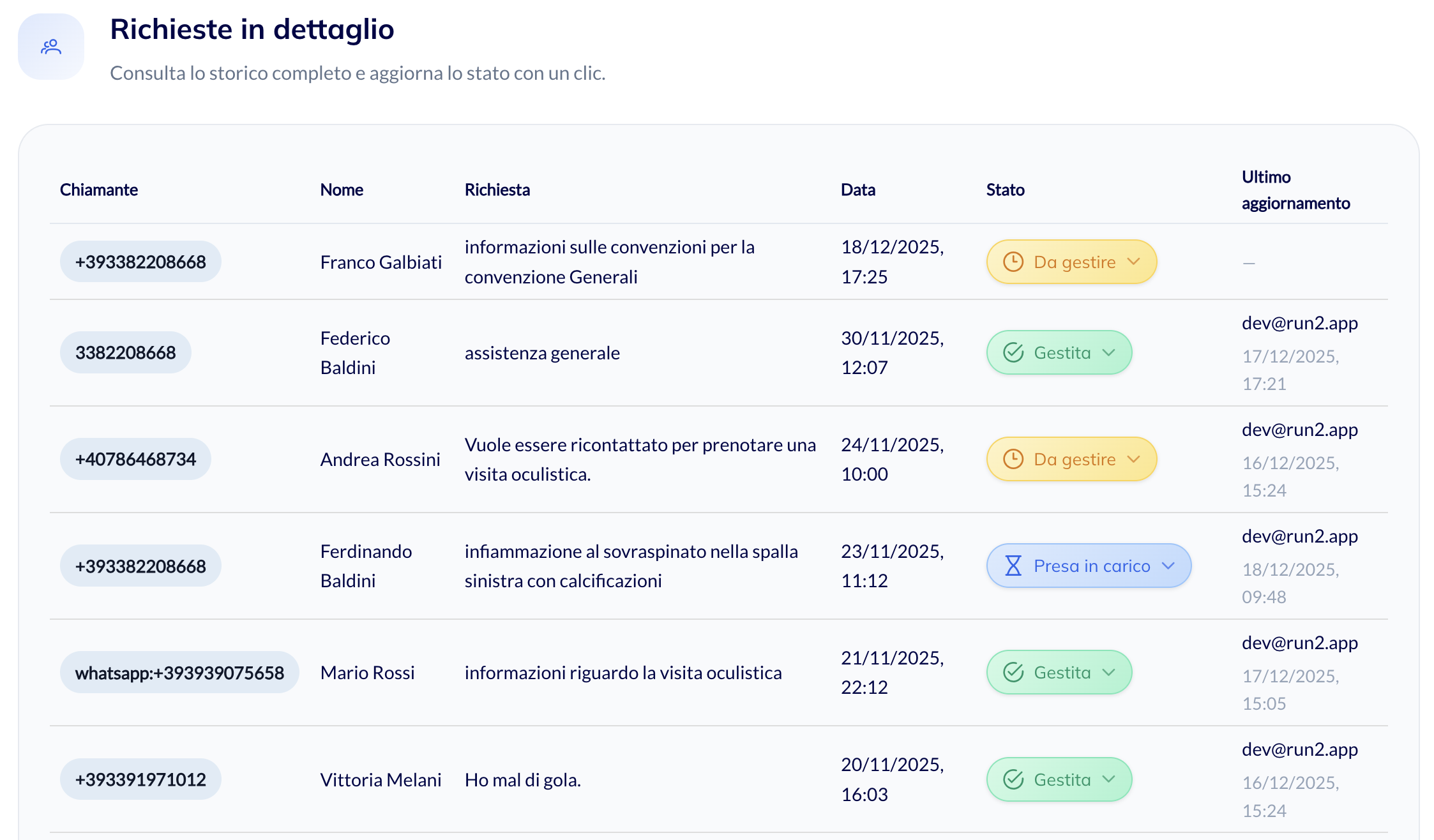Open the Gestita dropdown for Vittoria Melani

[1110, 779]
